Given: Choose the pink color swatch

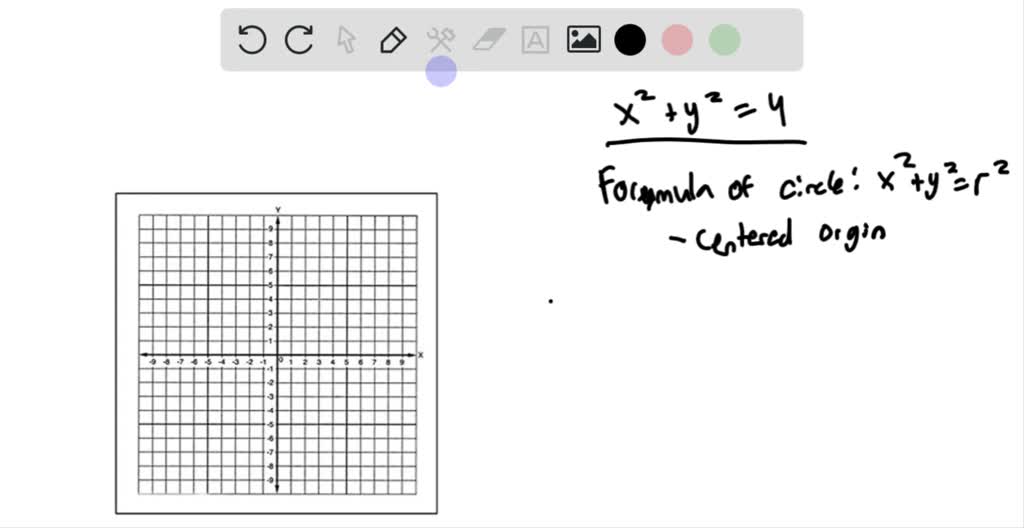Looking at the screenshot, I should point(677,40).
